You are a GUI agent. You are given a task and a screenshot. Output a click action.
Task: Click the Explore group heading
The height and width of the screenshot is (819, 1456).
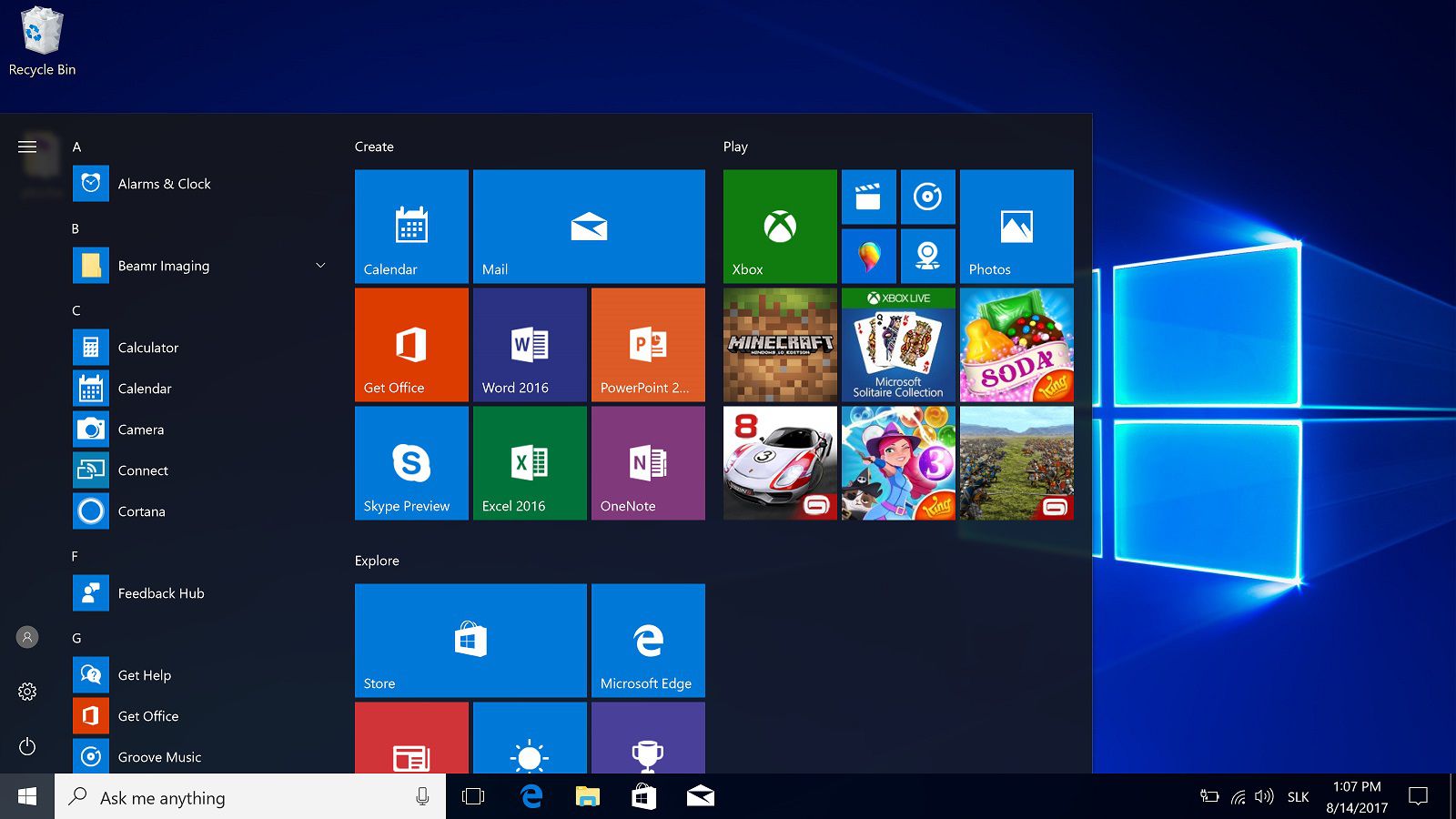click(x=377, y=561)
